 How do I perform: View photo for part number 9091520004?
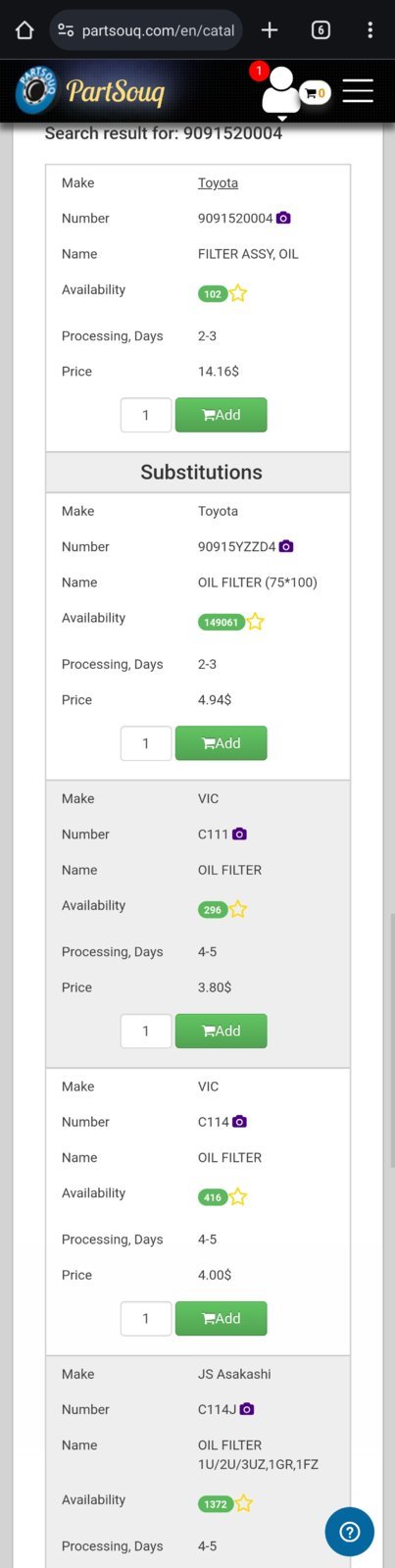coord(283,218)
